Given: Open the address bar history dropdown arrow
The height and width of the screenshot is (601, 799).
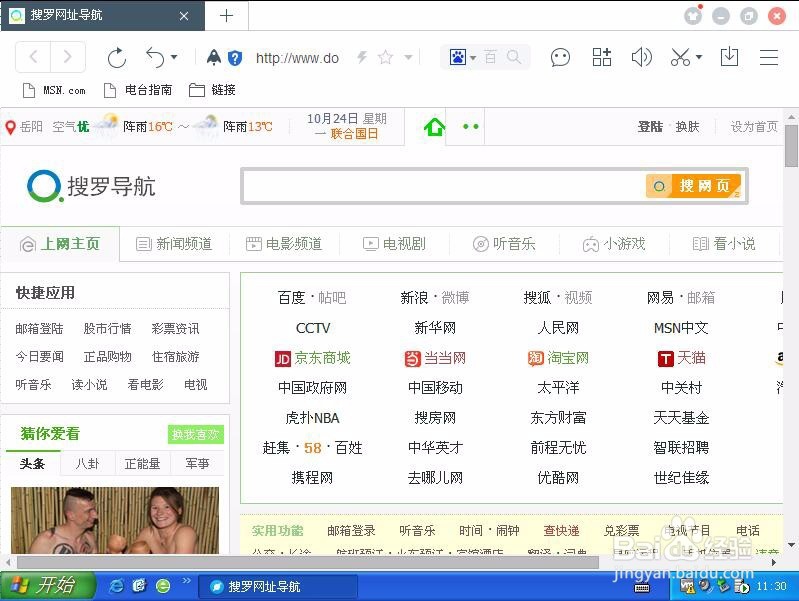Looking at the screenshot, I should (x=408, y=57).
